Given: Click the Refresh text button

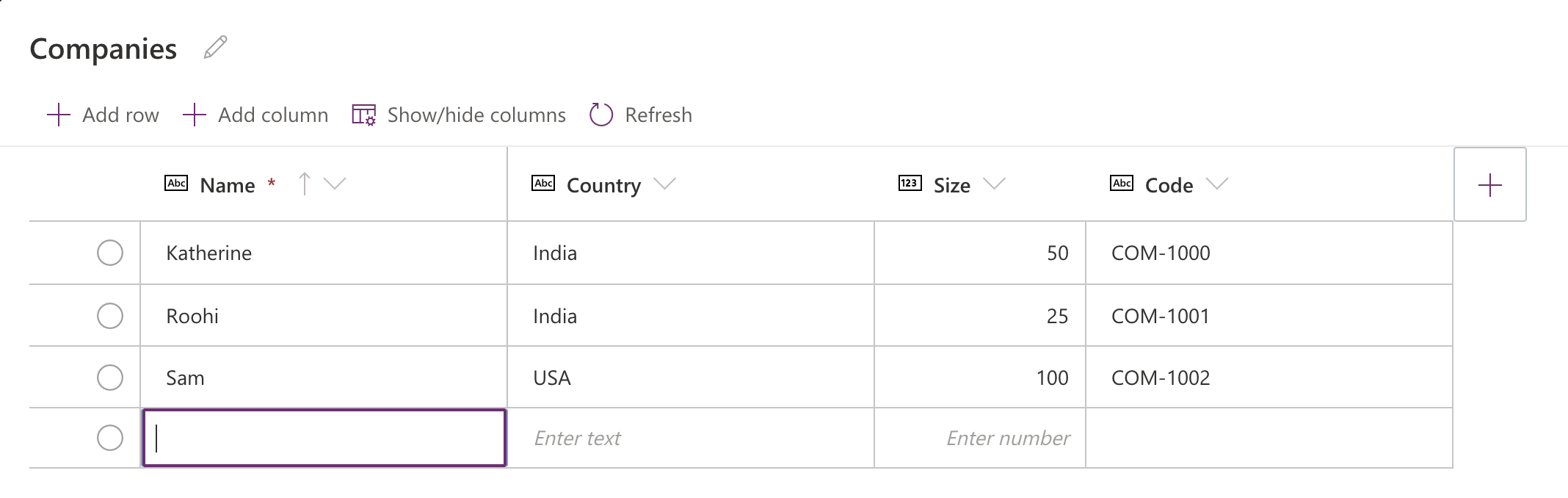Looking at the screenshot, I should (x=658, y=115).
